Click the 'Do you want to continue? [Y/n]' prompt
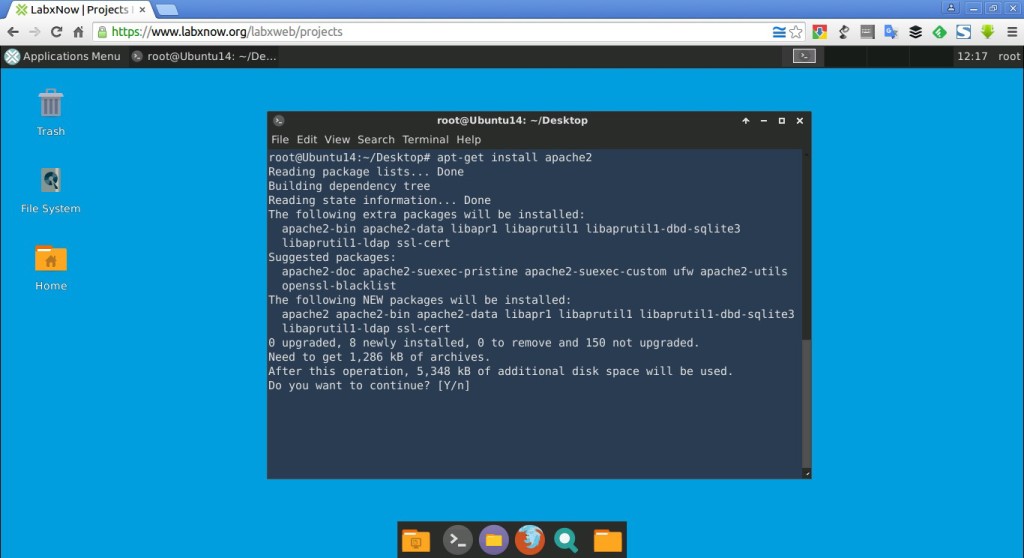Image resolution: width=1024 pixels, height=558 pixels. [x=369, y=386]
